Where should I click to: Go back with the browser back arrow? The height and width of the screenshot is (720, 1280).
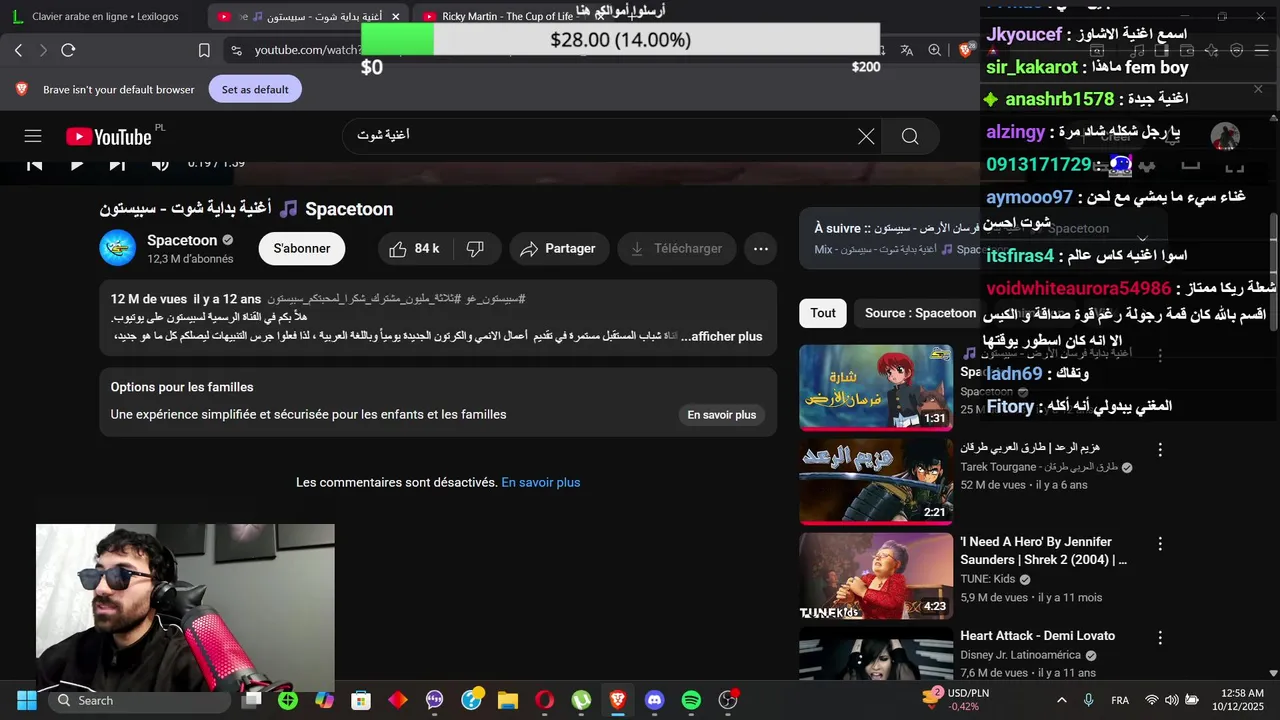(x=19, y=50)
